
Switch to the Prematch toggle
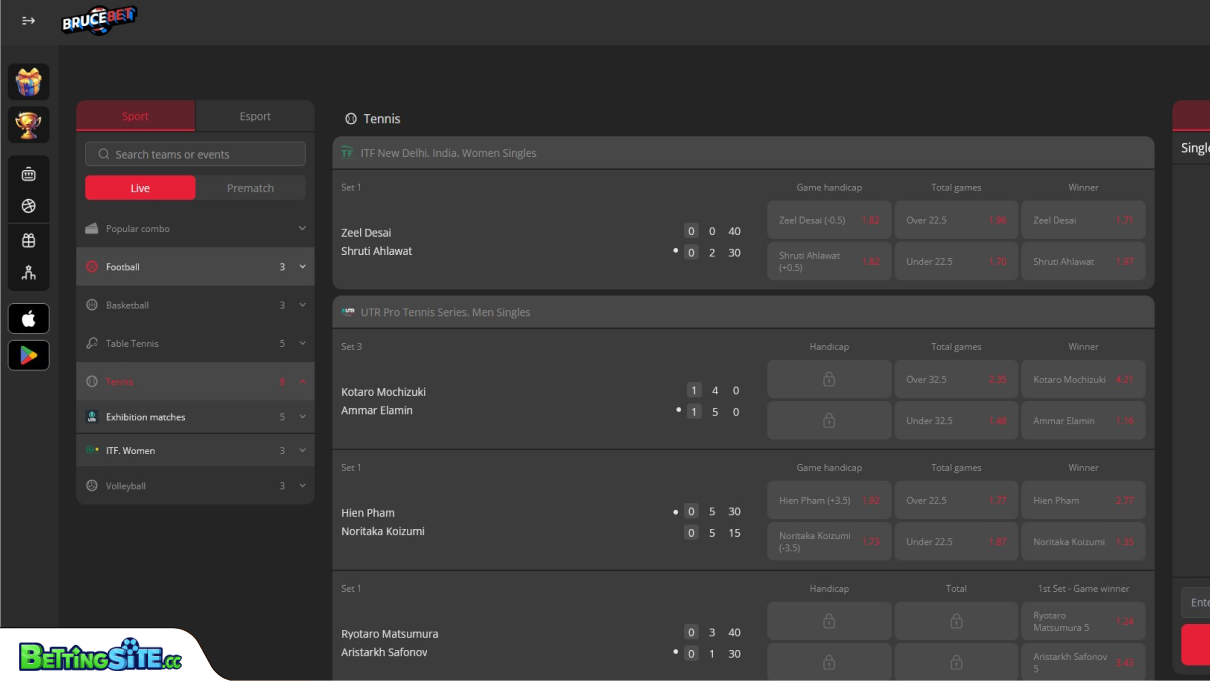(x=249, y=187)
